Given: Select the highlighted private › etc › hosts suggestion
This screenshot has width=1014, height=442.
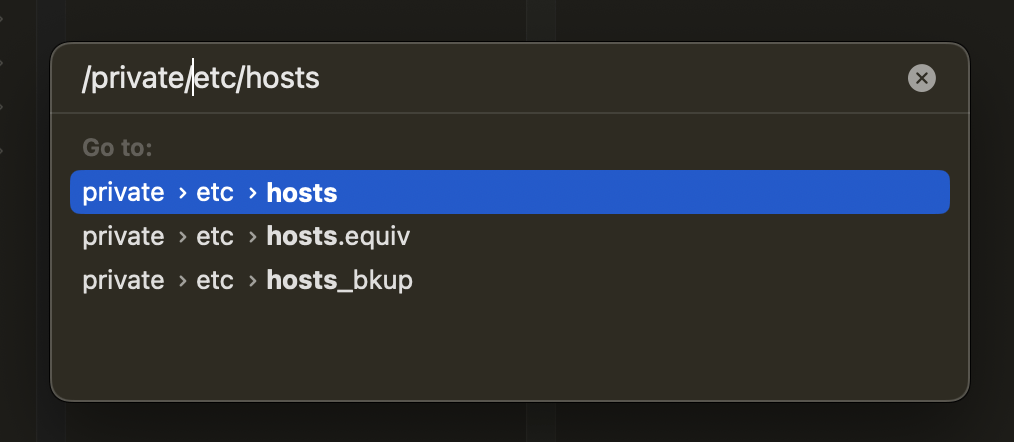Looking at the screenshot, I should pyautogui.click(x=509, y=192).
